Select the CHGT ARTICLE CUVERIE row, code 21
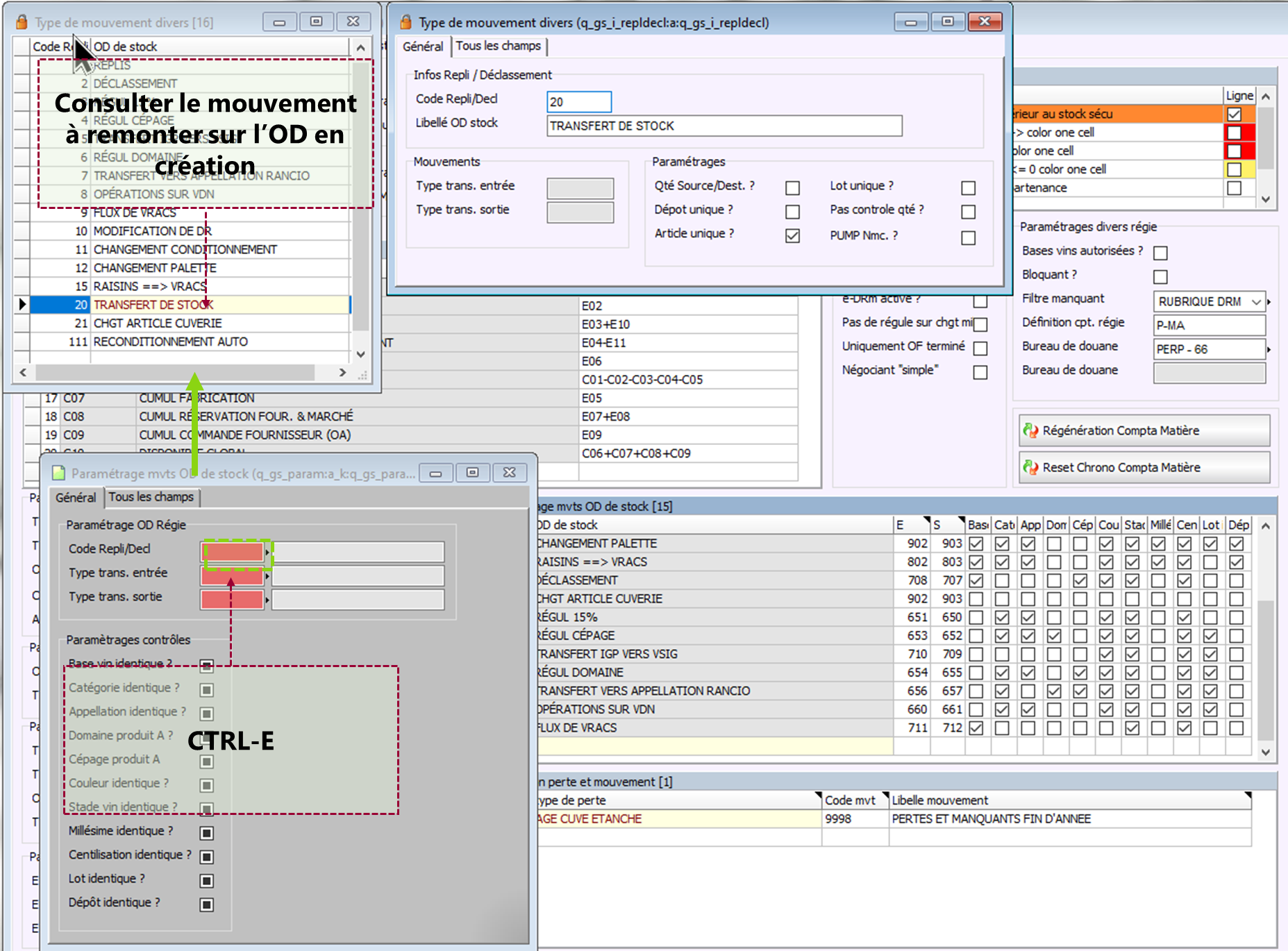Image resolution: width=1288 pixels, height=951 pixels. [158, 323]
